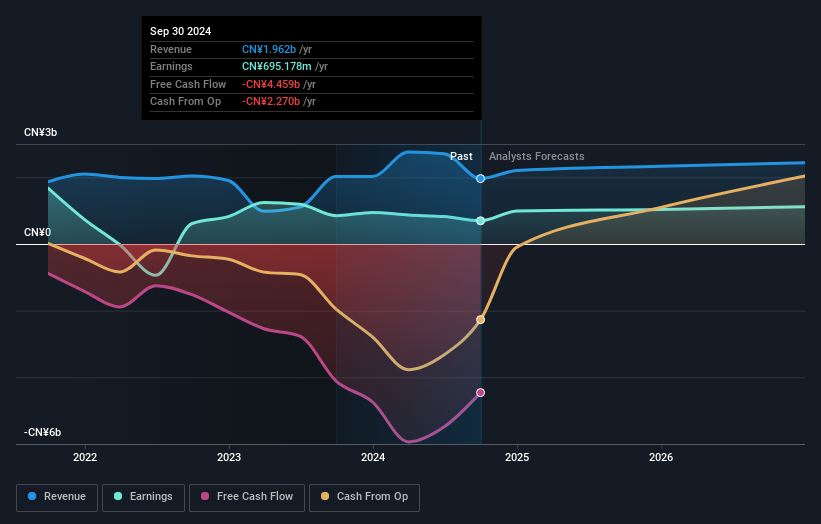
Task: Click the Past label on chart
Action: coord(461,156)
